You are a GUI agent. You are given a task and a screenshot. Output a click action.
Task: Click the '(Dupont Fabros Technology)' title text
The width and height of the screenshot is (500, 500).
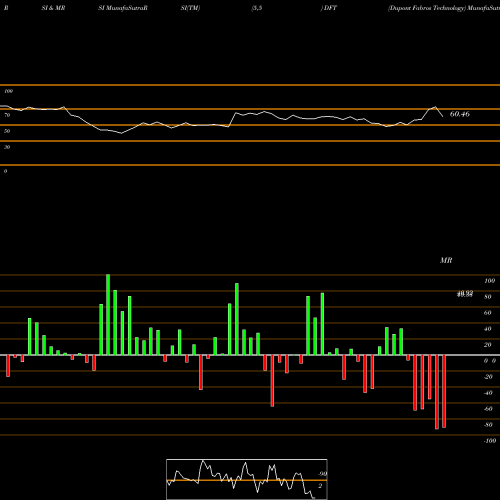pyautogui.click(x=427, y=8)
